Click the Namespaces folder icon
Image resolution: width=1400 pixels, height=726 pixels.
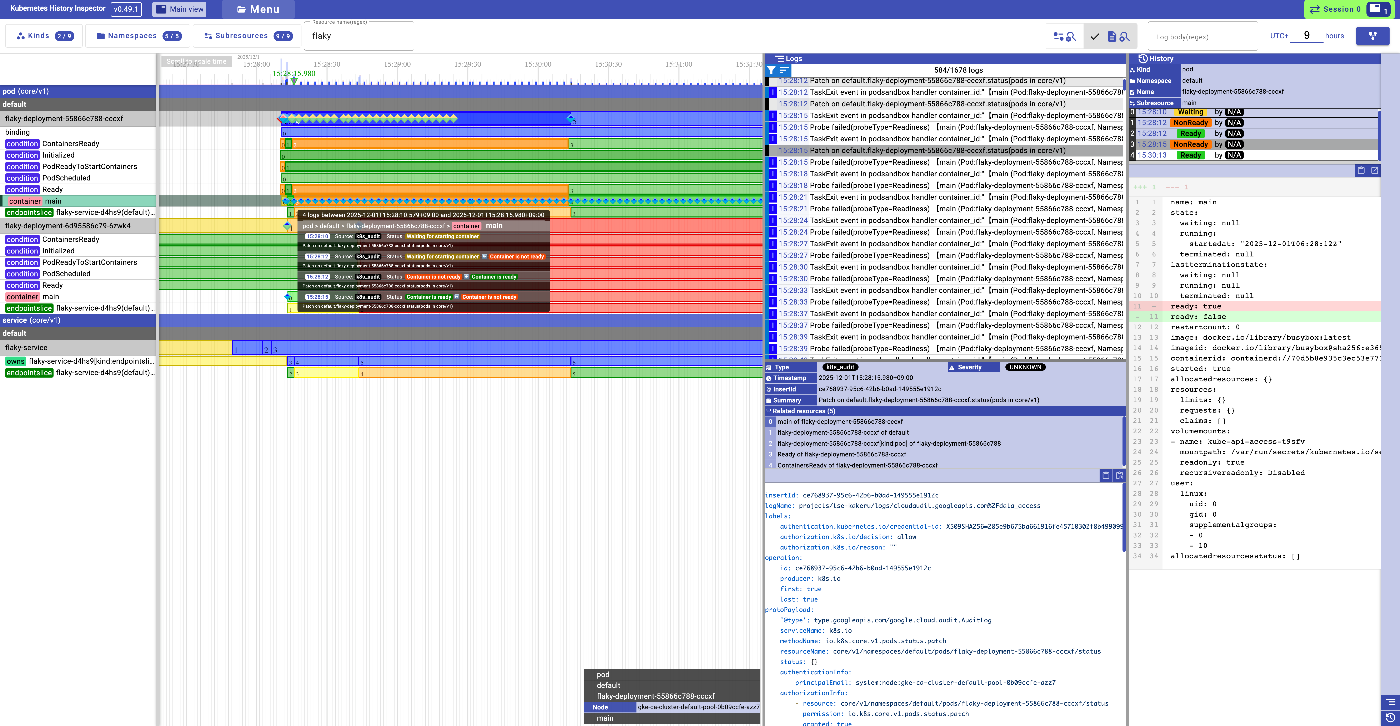pos(100,36)
